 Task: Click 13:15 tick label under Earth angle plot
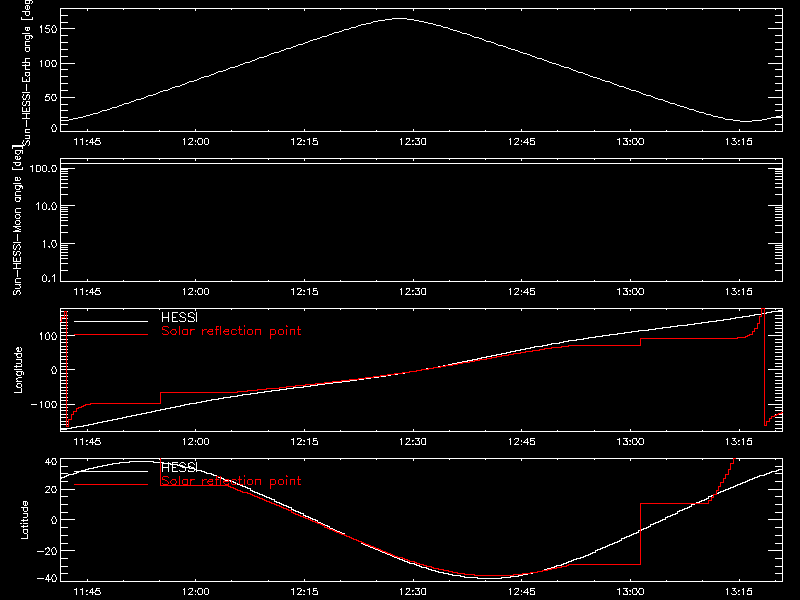738,141
